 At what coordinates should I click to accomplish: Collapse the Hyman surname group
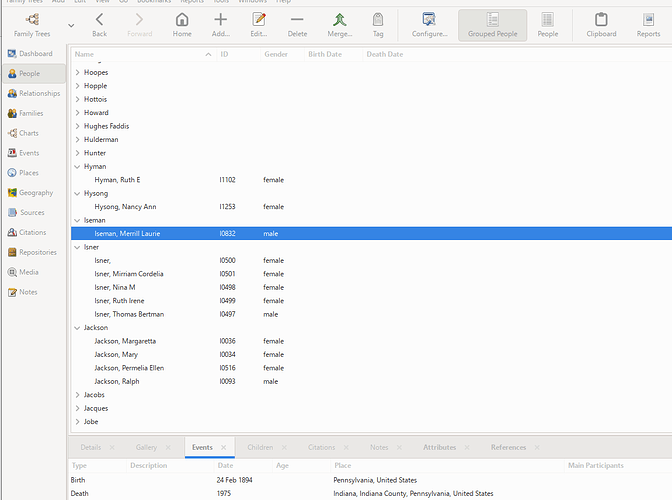click(x=78, y=166)
